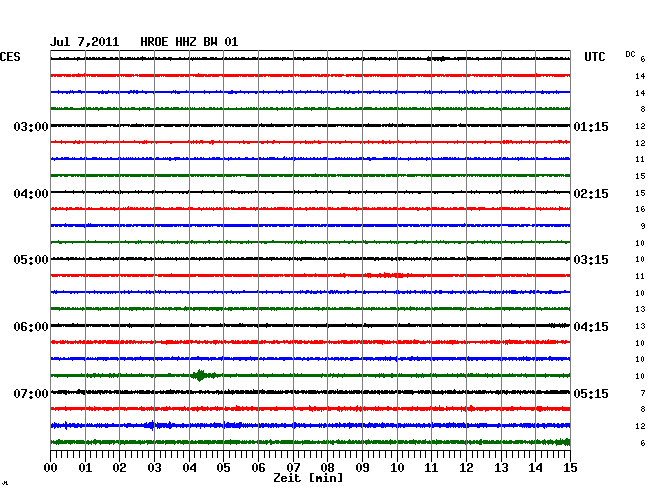Click the DC value '16' in the right column
Image resolution: width=650 pixels, height=494 pixels.
point(640,209)
